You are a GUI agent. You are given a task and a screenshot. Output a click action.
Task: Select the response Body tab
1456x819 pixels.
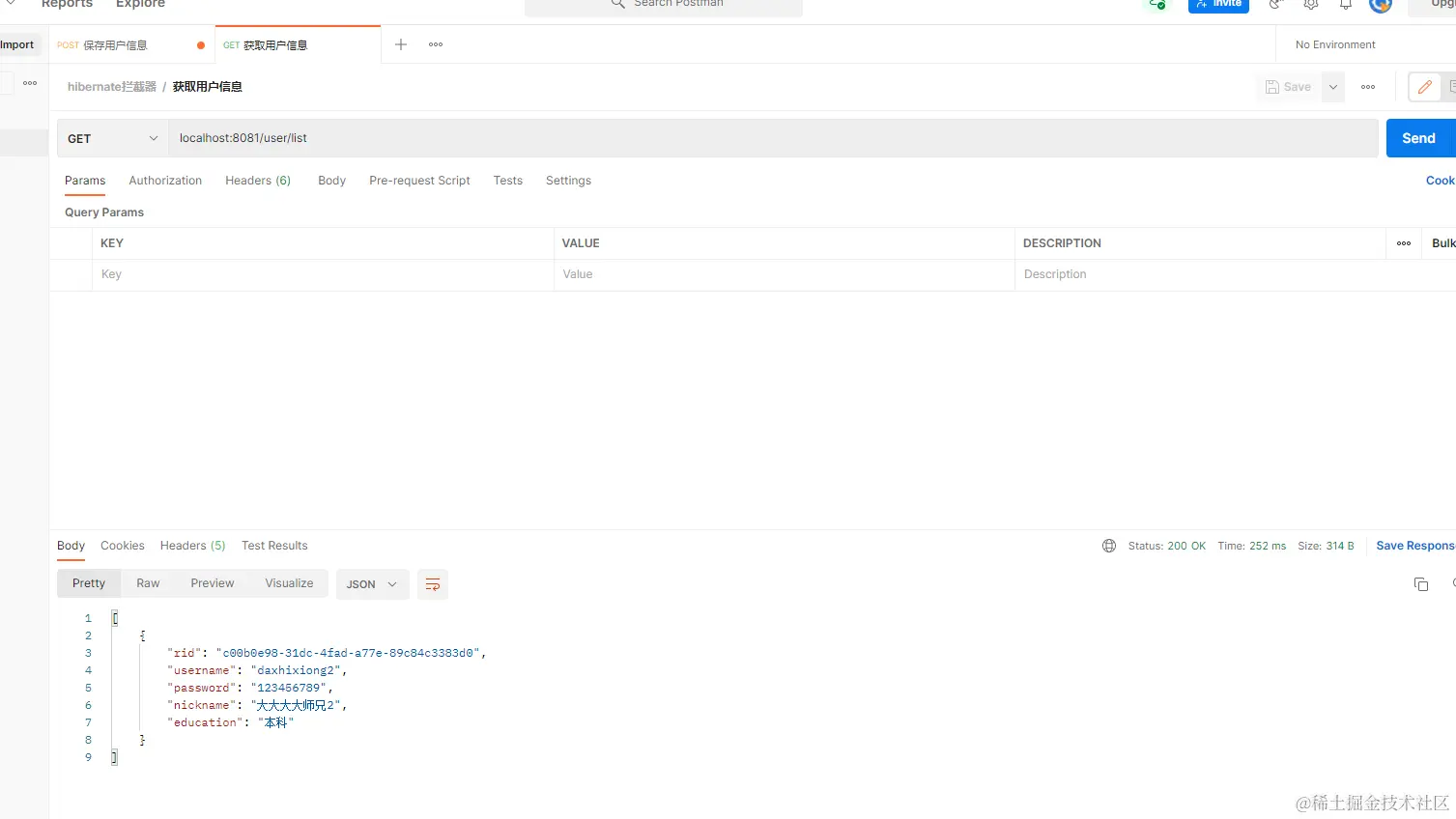71,546
